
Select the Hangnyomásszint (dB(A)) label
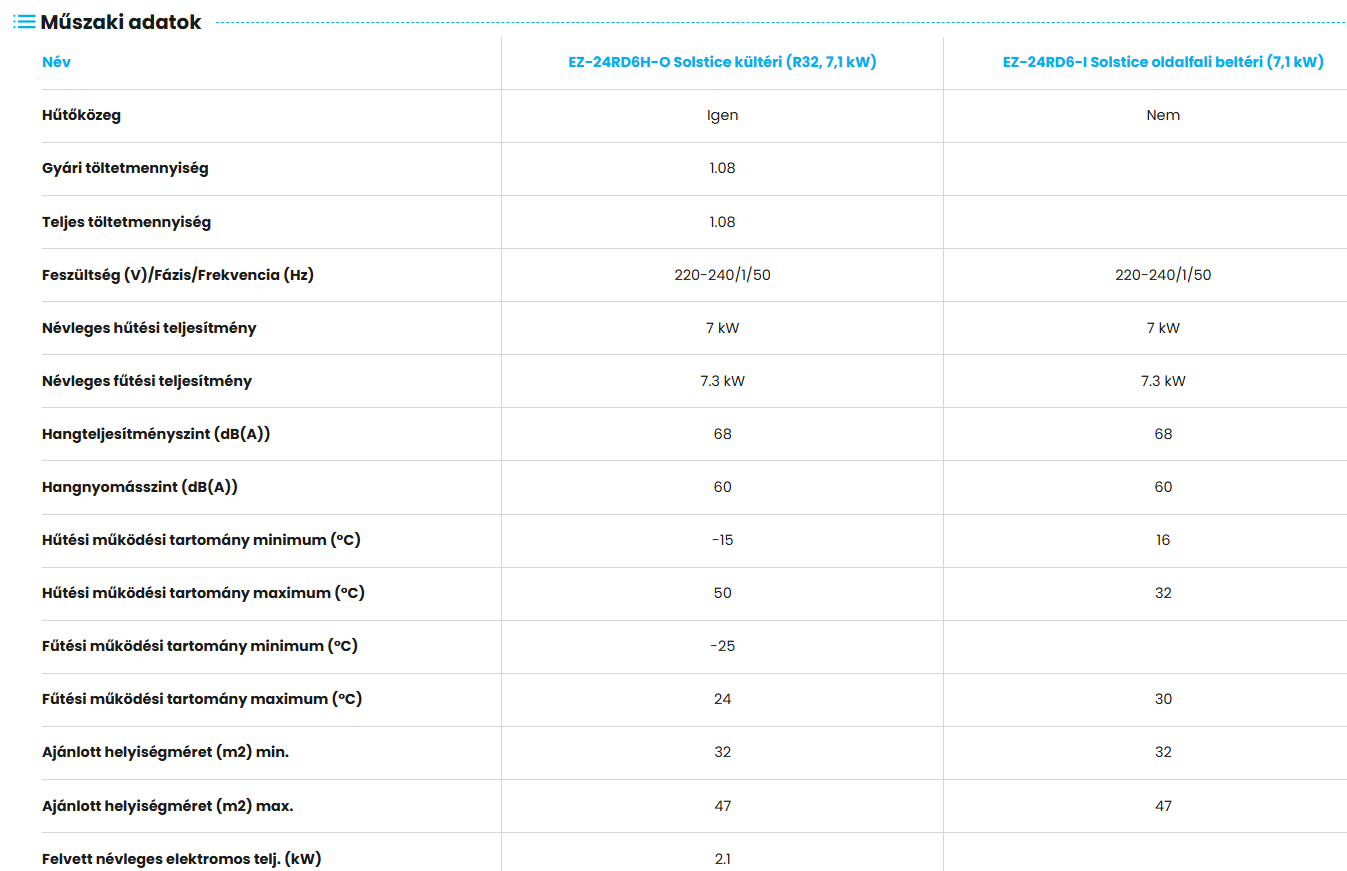(140, 487)
